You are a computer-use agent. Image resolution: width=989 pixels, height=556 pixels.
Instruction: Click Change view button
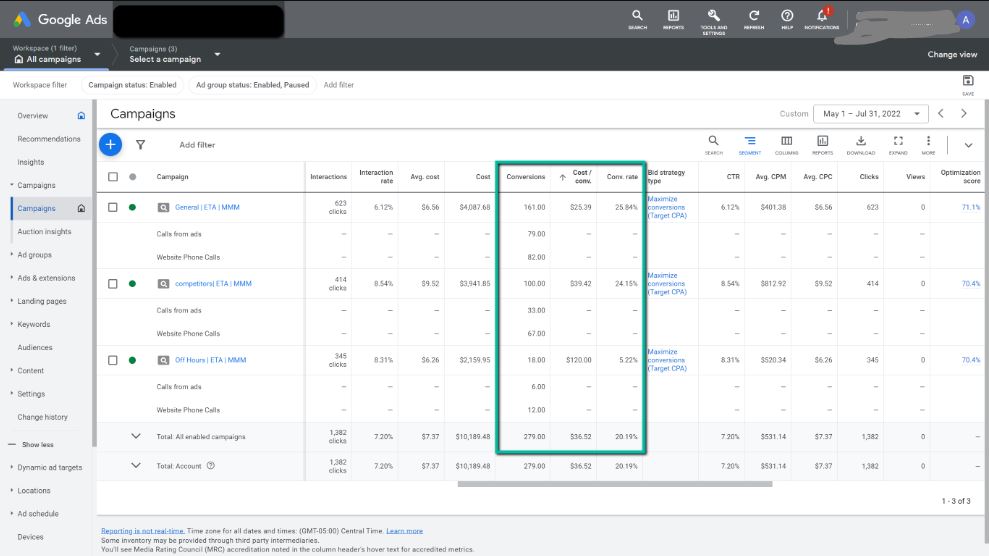pyautogui.click(x=952, y=54)
